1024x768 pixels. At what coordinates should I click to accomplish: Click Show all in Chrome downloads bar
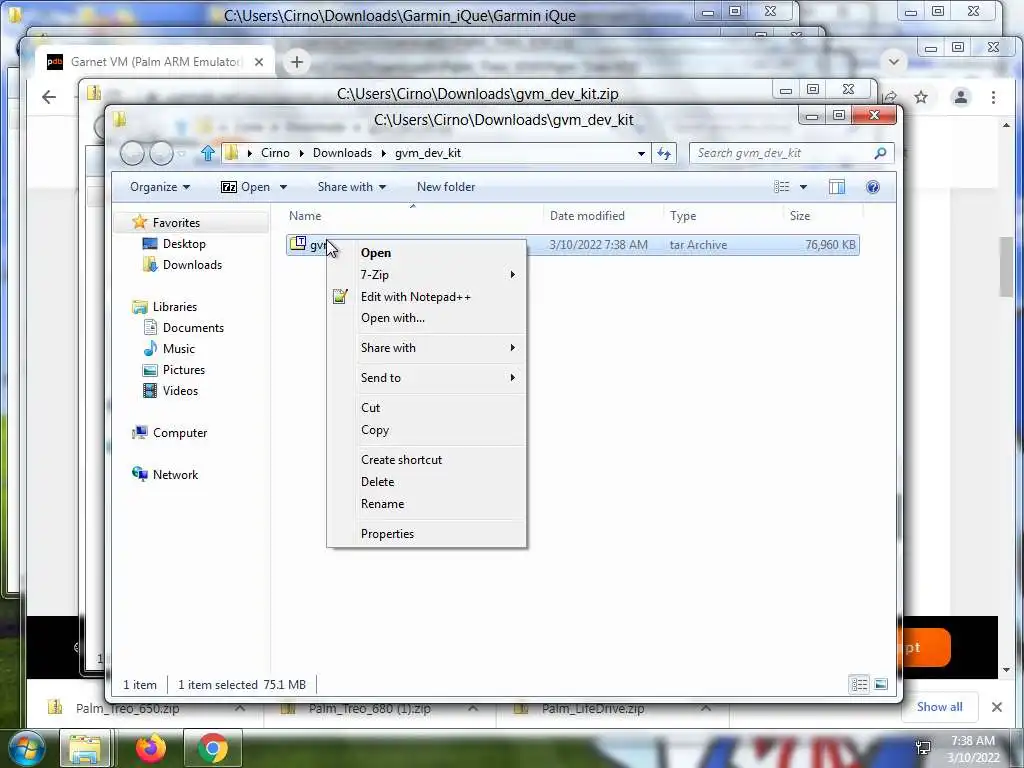pos(939,707)
